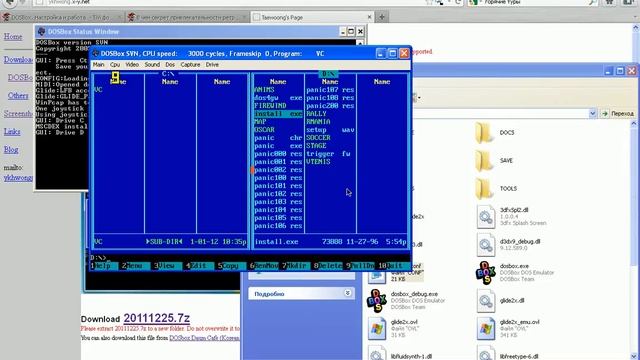
Task: Click the DOSBox SVN title bar icon
Action: [x=96, y=53]
